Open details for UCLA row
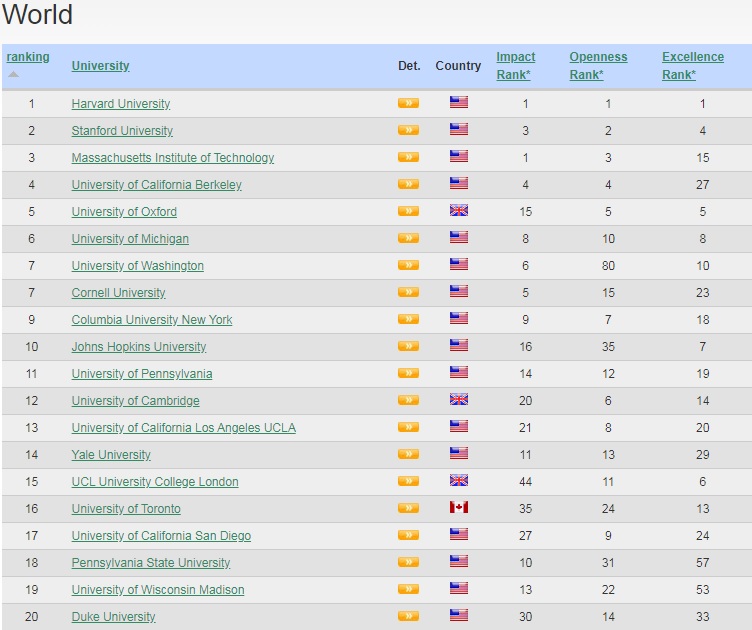Screen dimensions: 752x630 tap(408, 427)
